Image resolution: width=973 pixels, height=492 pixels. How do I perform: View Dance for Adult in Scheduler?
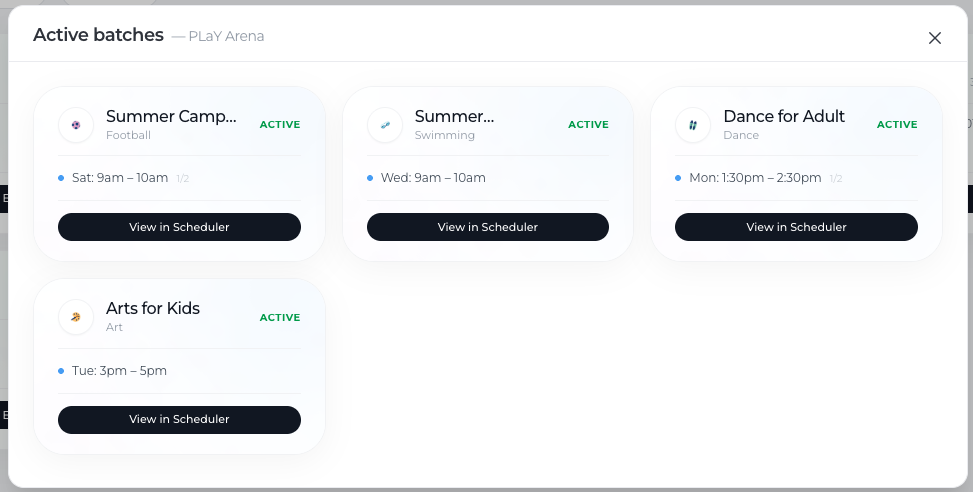coord(796,227)
